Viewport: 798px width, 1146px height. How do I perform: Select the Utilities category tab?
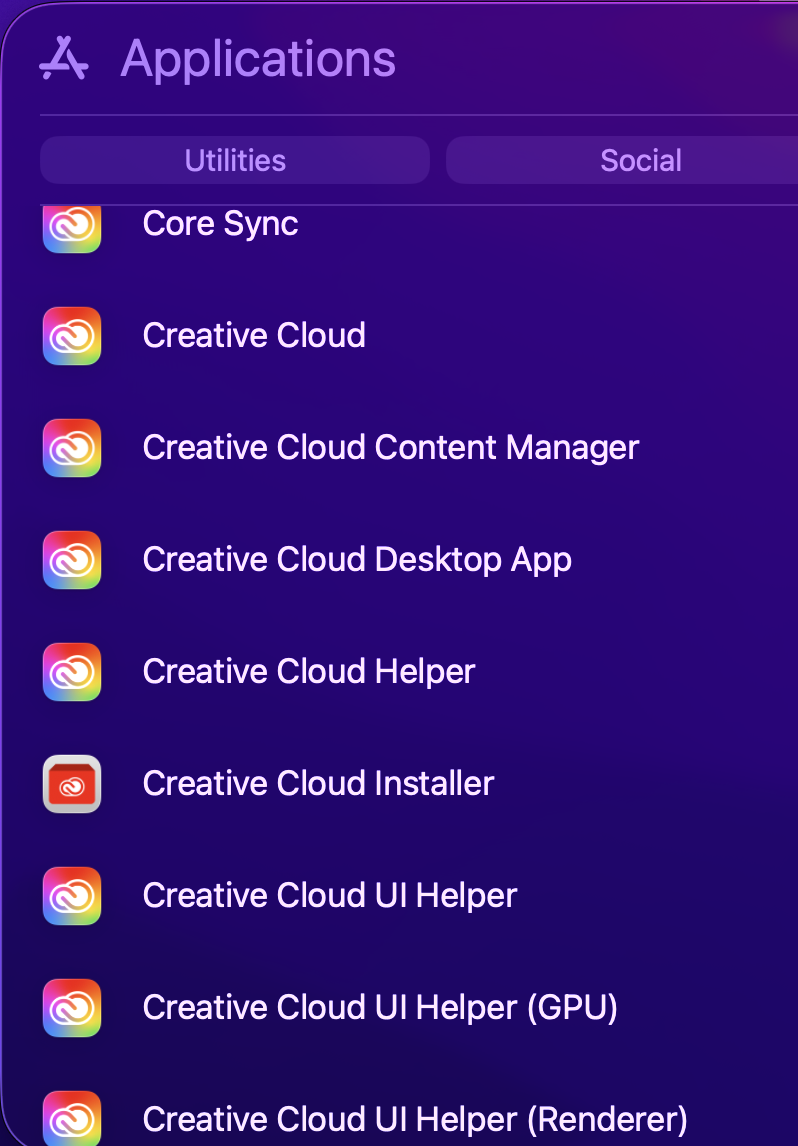tap(235, 160)
